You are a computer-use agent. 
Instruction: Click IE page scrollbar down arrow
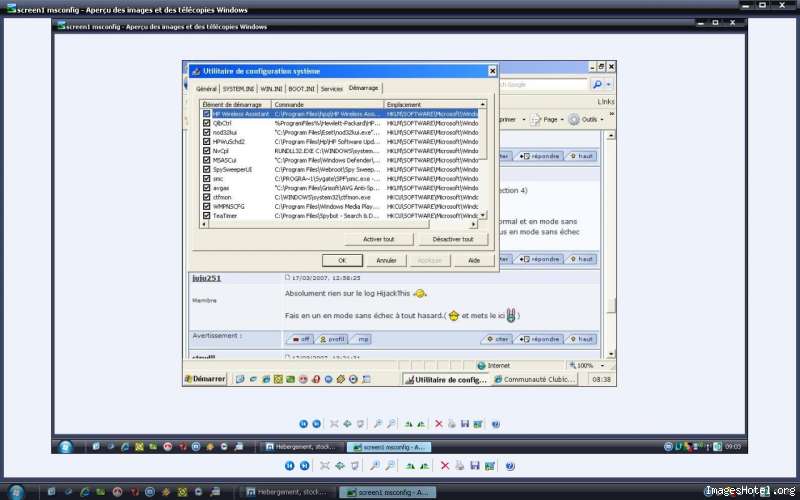click(x=611, y=354)
